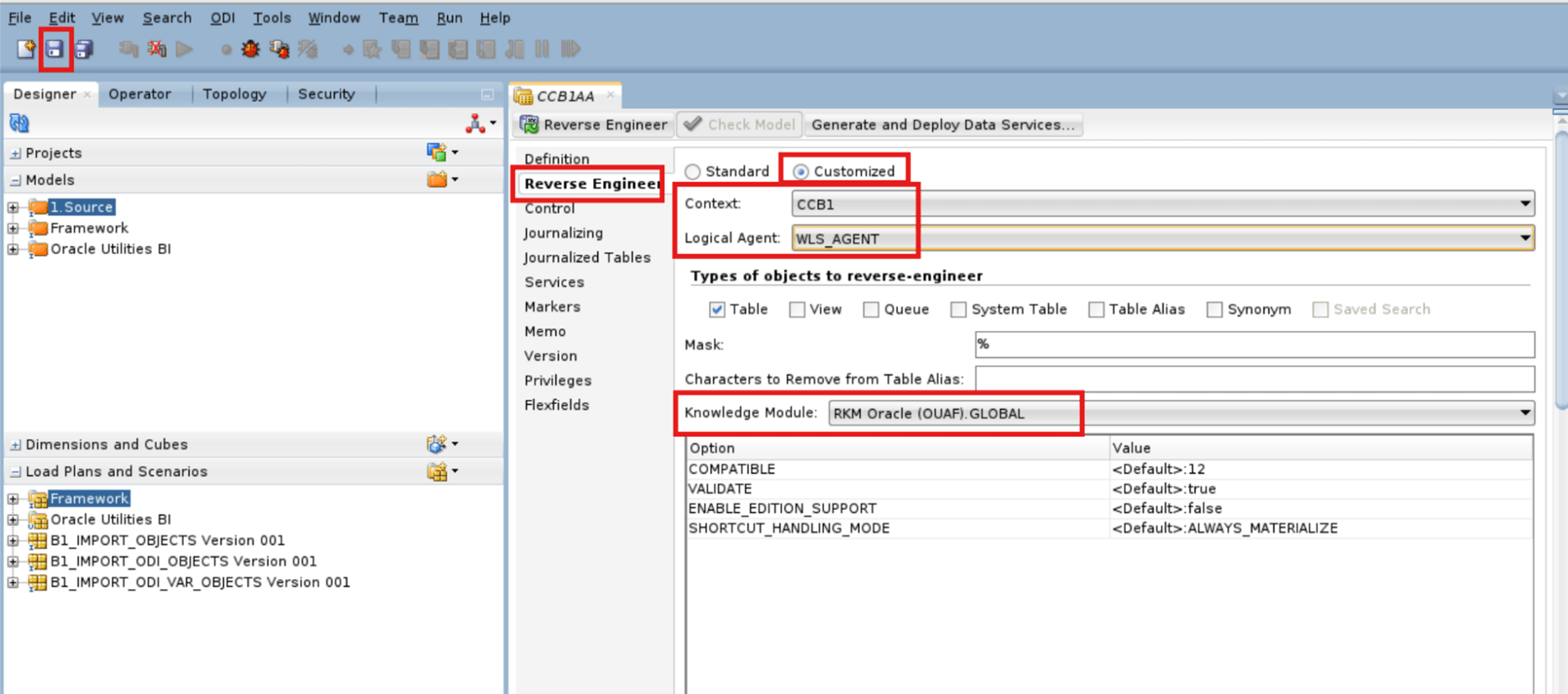The height and width of the screenshot is (694, 1568).
Task: Select B1_IMPORT_ODI_VAR_OBJECTS Version 001
Action: pyautogui.click(x=200, y=582)
